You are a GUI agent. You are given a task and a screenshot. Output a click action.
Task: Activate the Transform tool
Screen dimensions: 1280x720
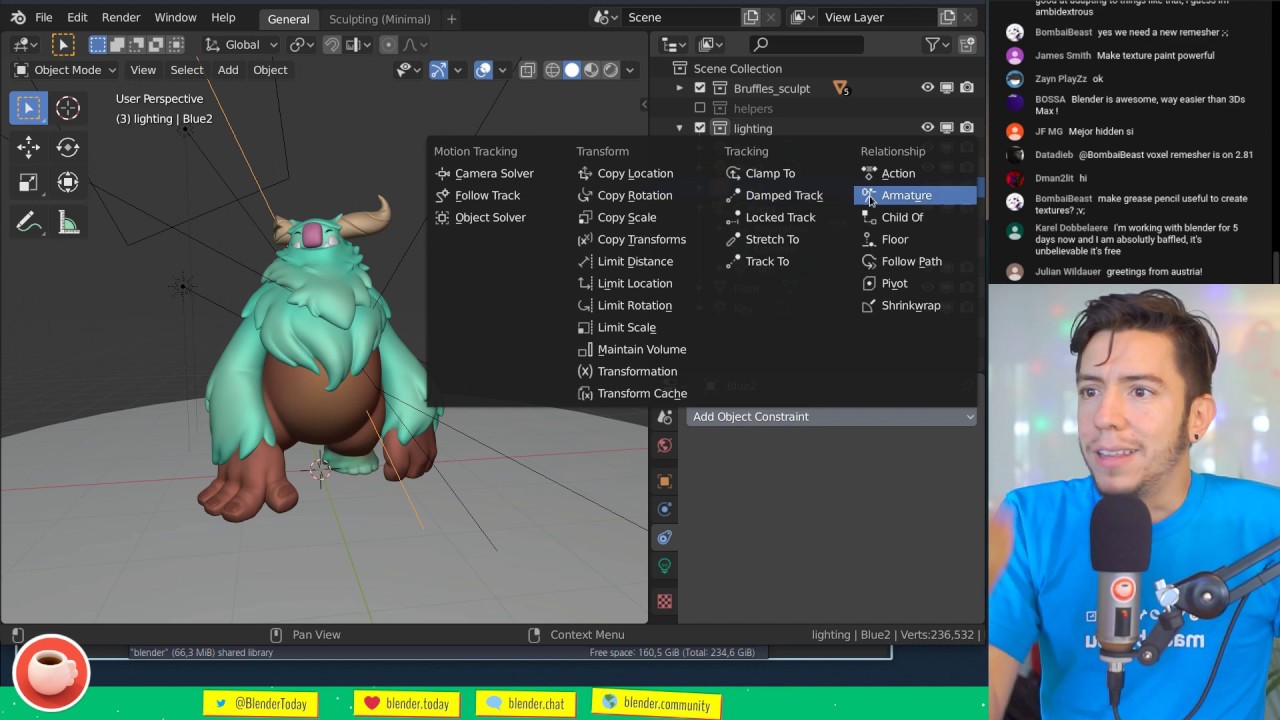coord(68,182)
